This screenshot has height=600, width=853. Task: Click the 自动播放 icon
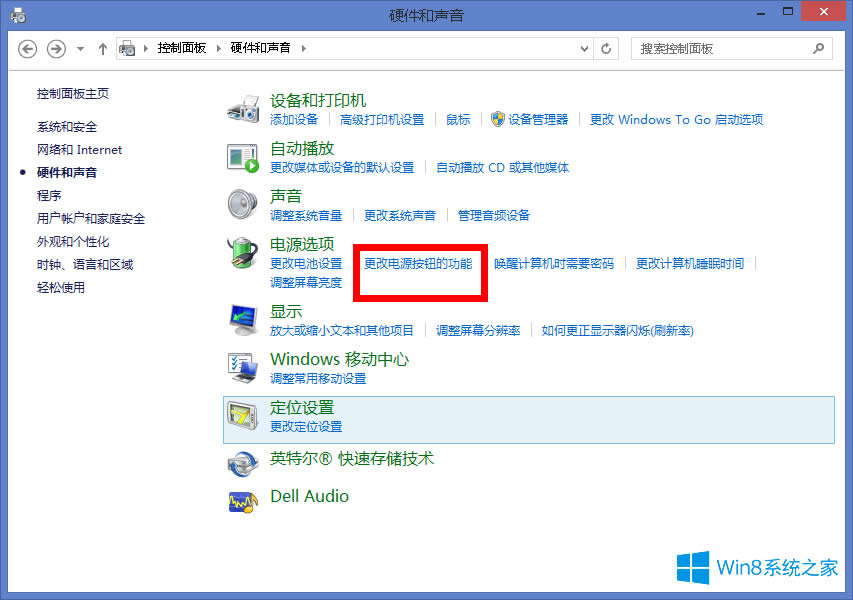click(243, 157)
